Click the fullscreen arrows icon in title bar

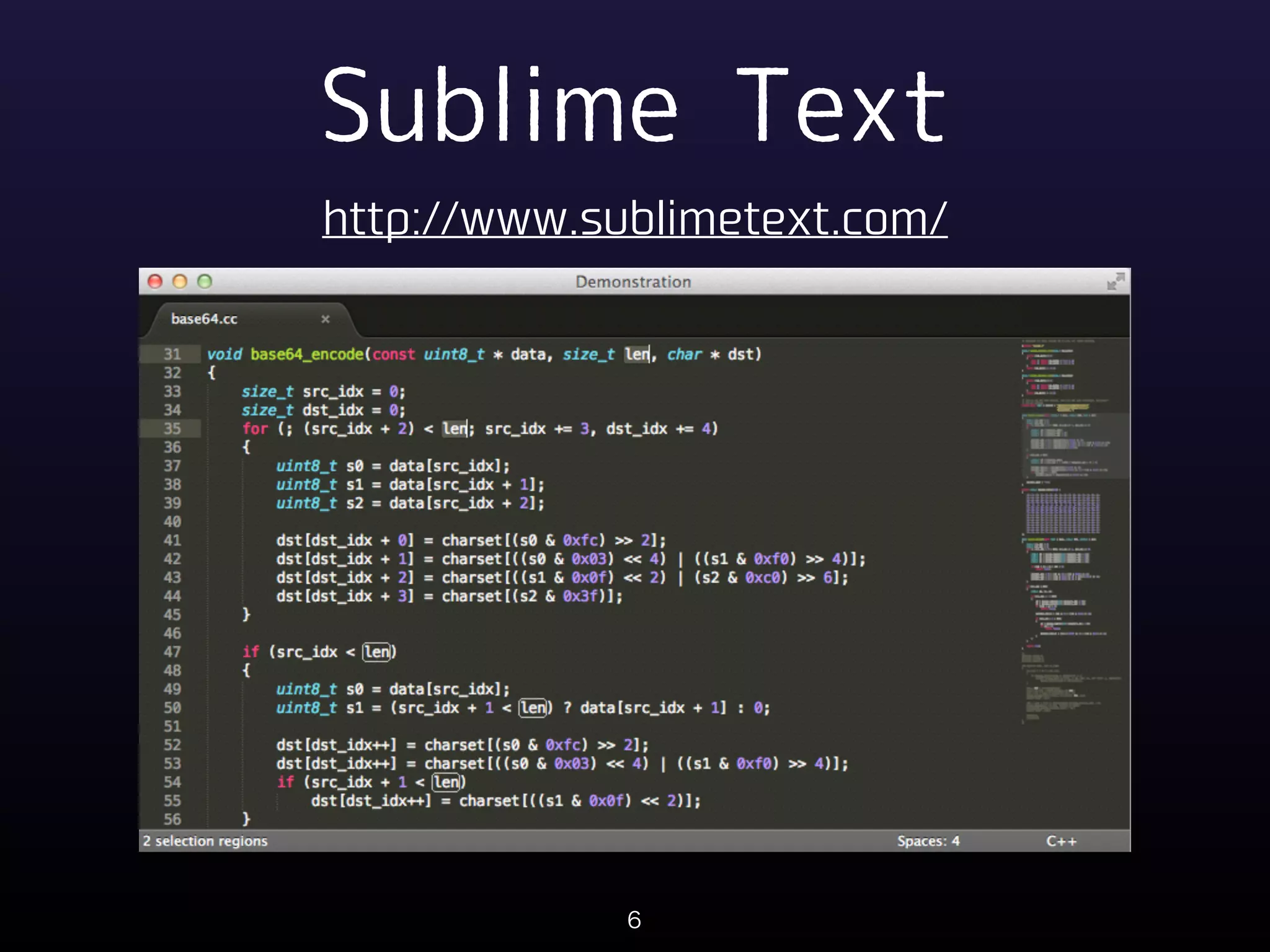tap(1116, 281)
